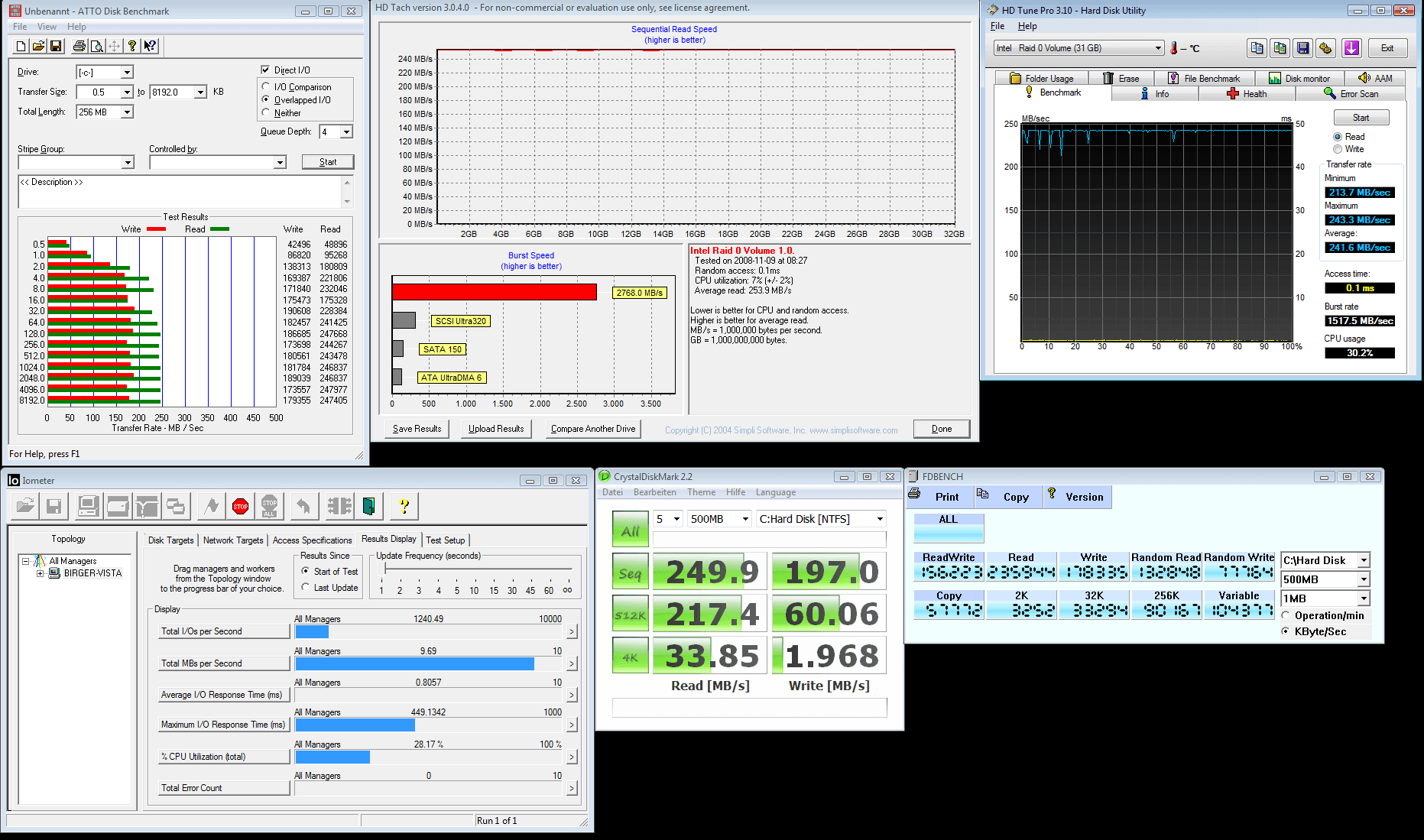Screen dimensions: 1424x840
Task: Click the ALL button in FDBENCH
Action: tap(949, 527)
